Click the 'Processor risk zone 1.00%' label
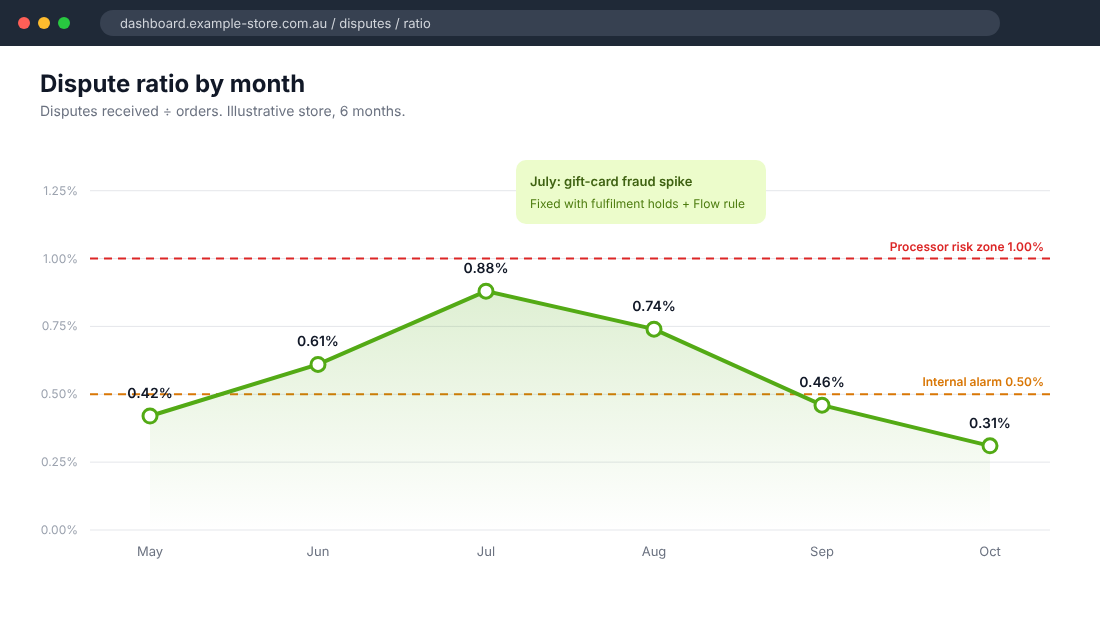 [x=966, y=247]
